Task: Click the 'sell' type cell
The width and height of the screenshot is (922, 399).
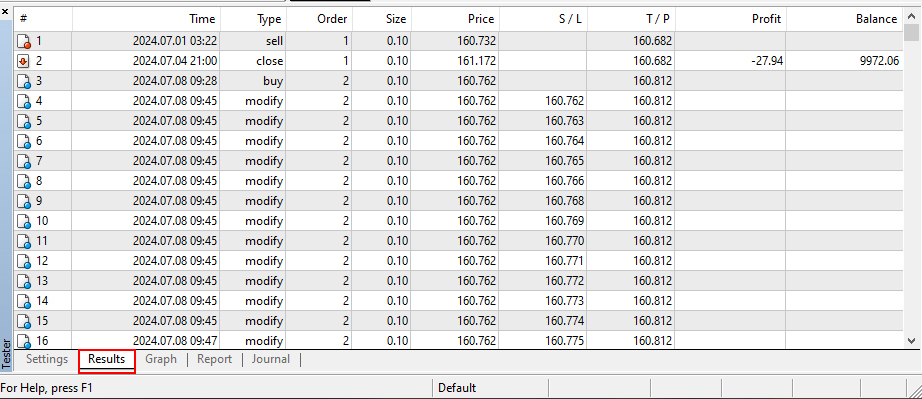Action: (274, 41)
